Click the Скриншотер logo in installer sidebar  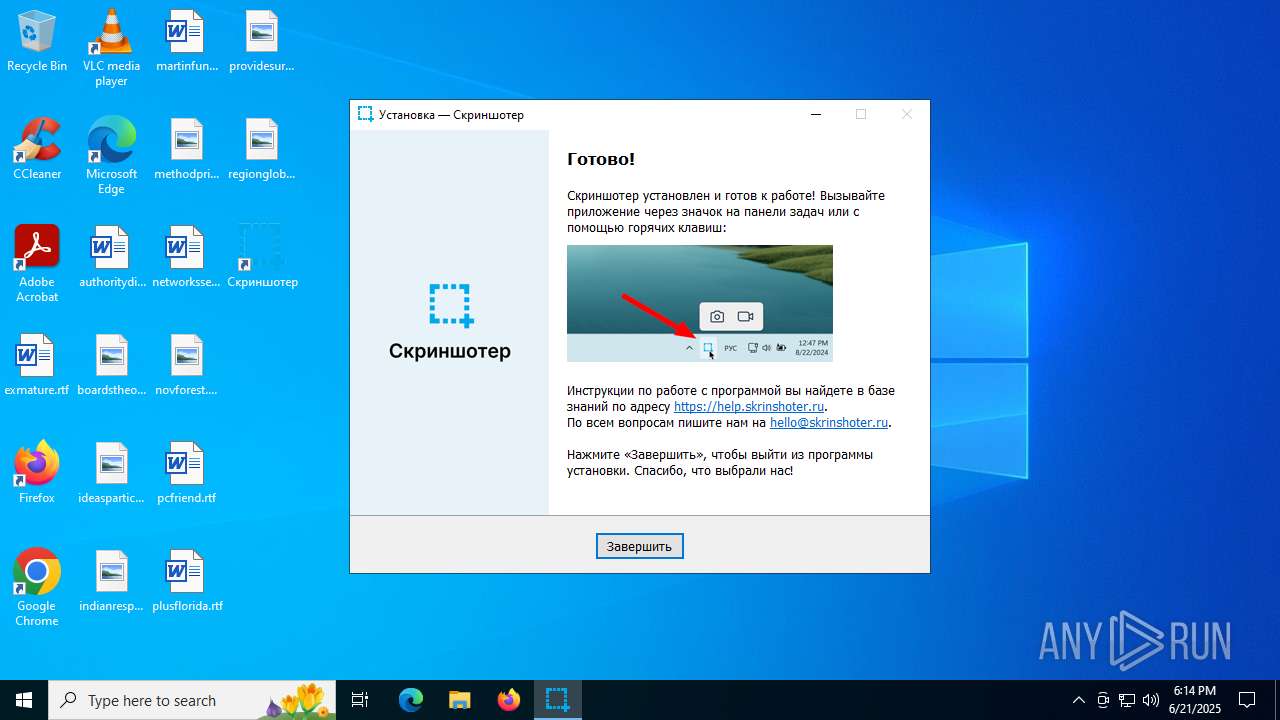point(450,322)
